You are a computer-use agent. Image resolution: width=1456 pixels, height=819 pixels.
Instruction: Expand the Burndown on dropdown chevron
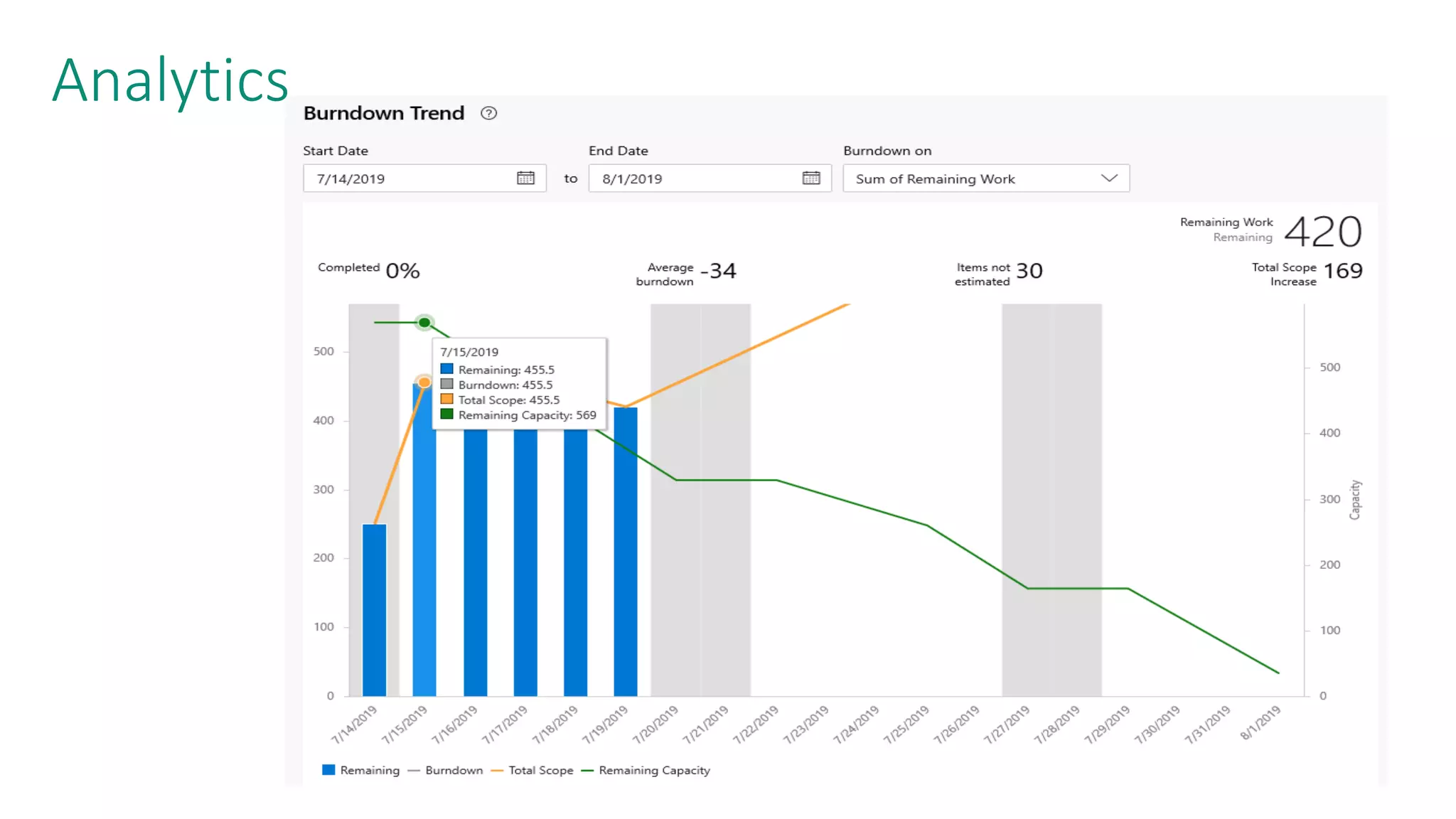[x=1109, y=178]
